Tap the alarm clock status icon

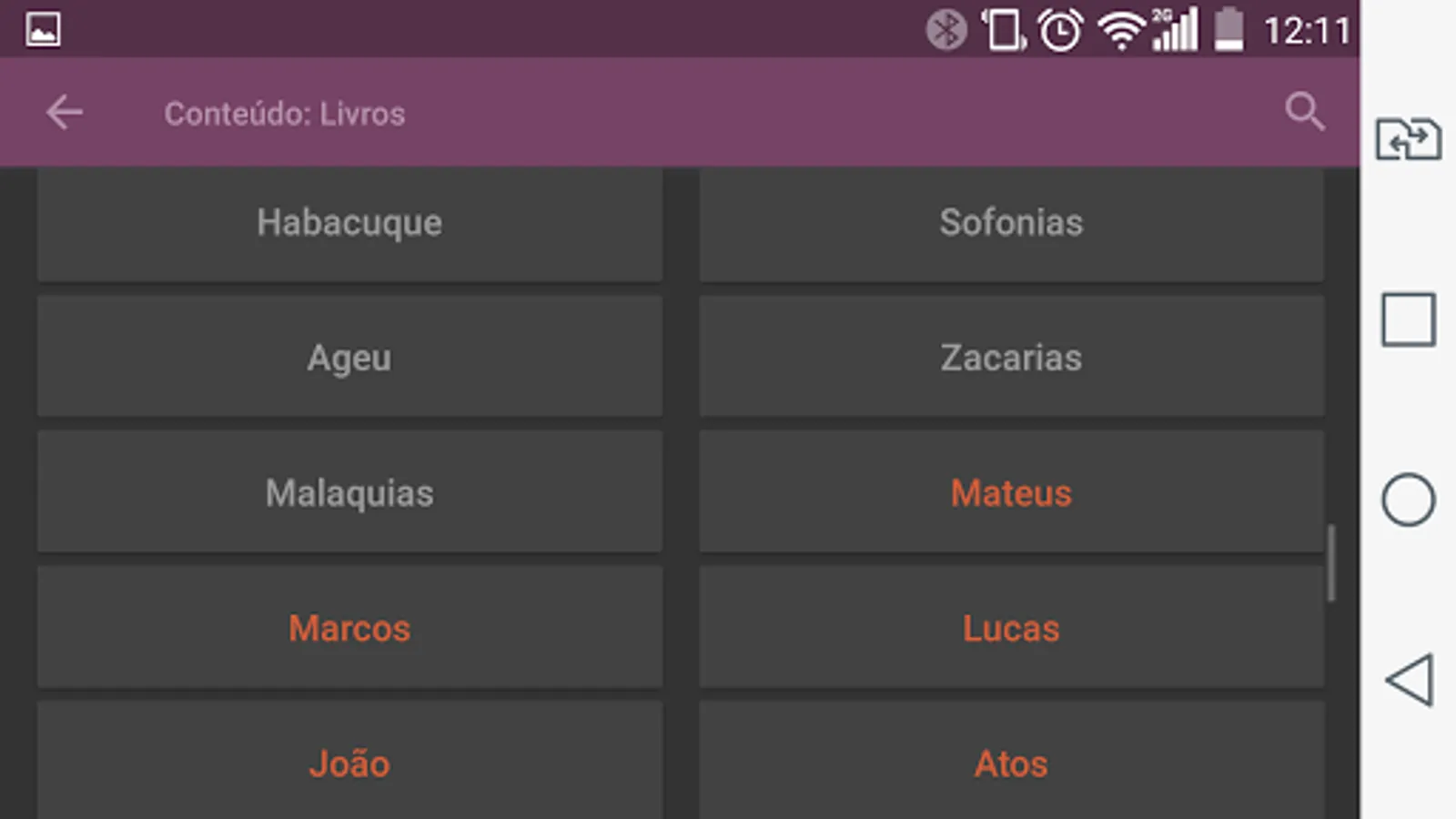tap(1060, 30)
